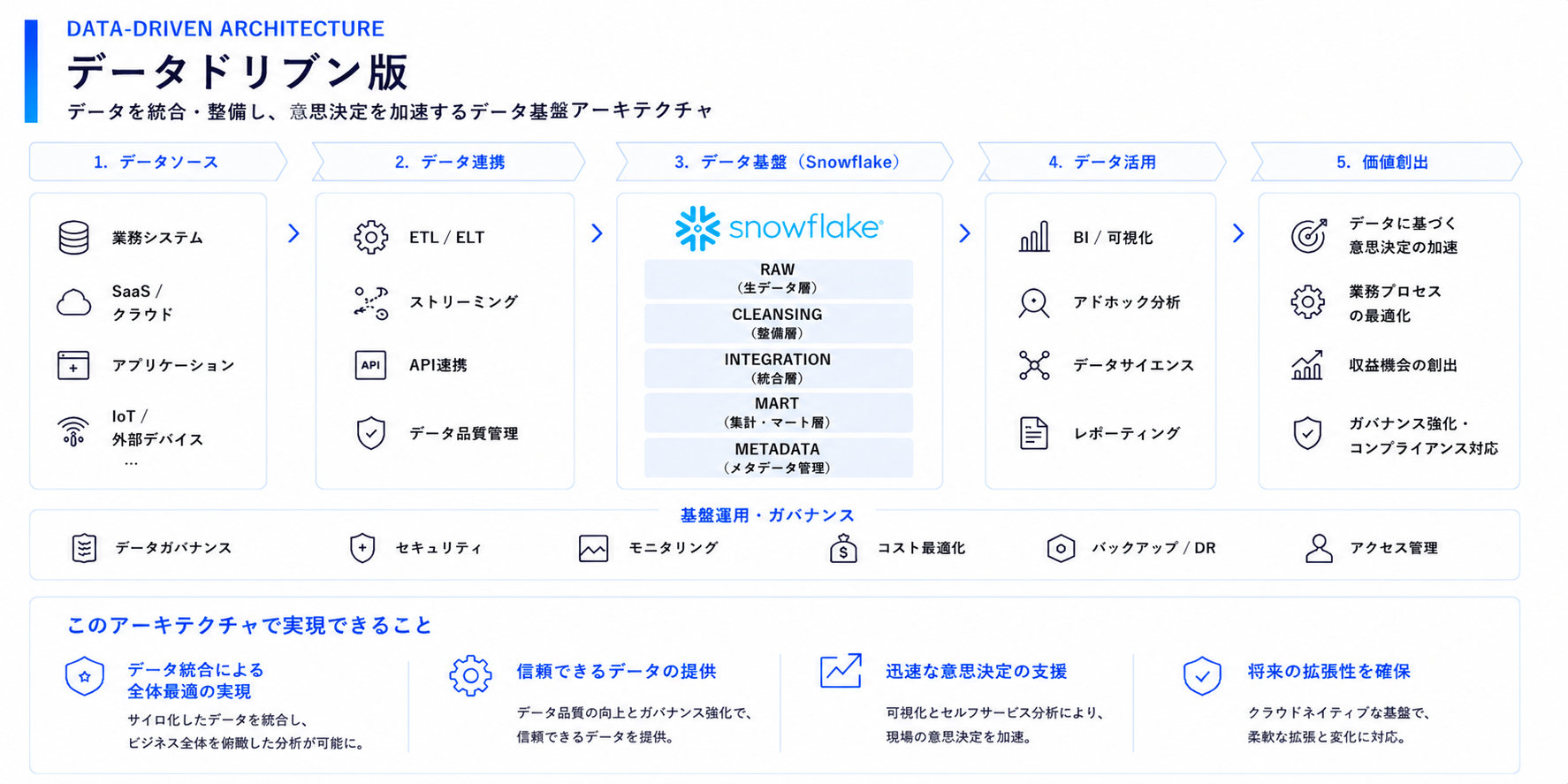This screenshot has width=1568, height=784.
Task: Click the データ統合による全体最適の実現 heading
Action: (195, 681)
